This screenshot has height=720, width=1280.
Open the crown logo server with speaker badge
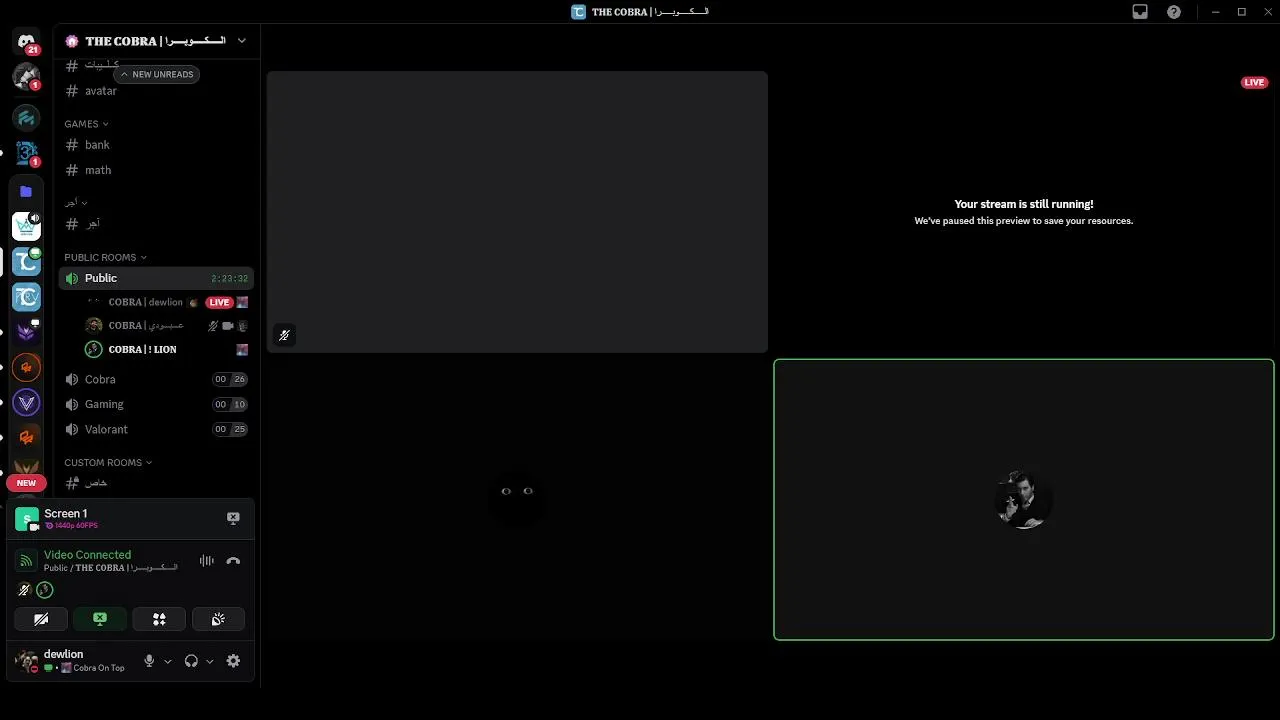pyautogui.click(x=26, y=226)
